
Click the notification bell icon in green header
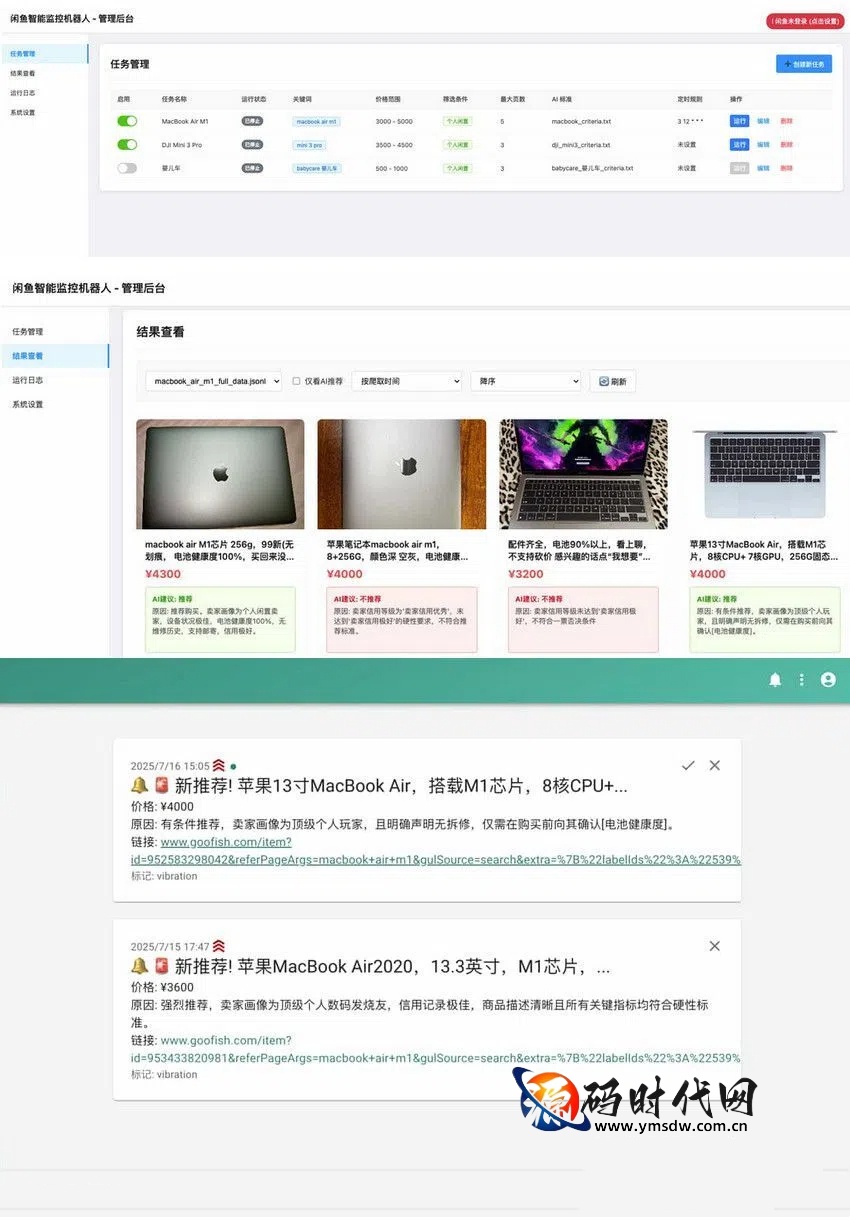[774, 680]
